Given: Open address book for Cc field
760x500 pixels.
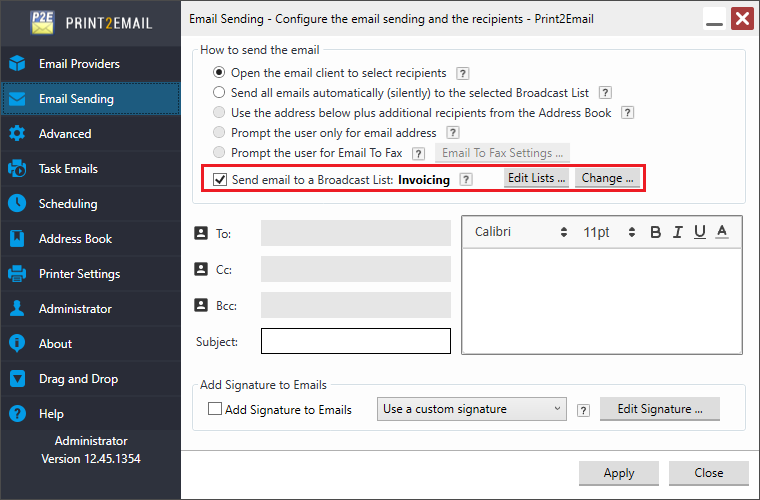Looking at the screenshot, I should [201, 269].
